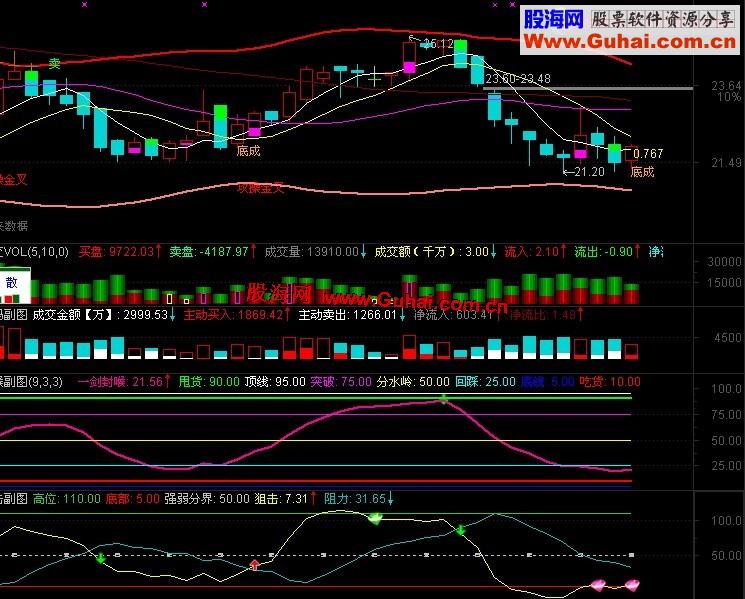The height and width of the screenshot is (599, 745).
Task: Click the green down arrow where the lines cross after the diamond
Action: pyautogui.click(x=461, y=530)
